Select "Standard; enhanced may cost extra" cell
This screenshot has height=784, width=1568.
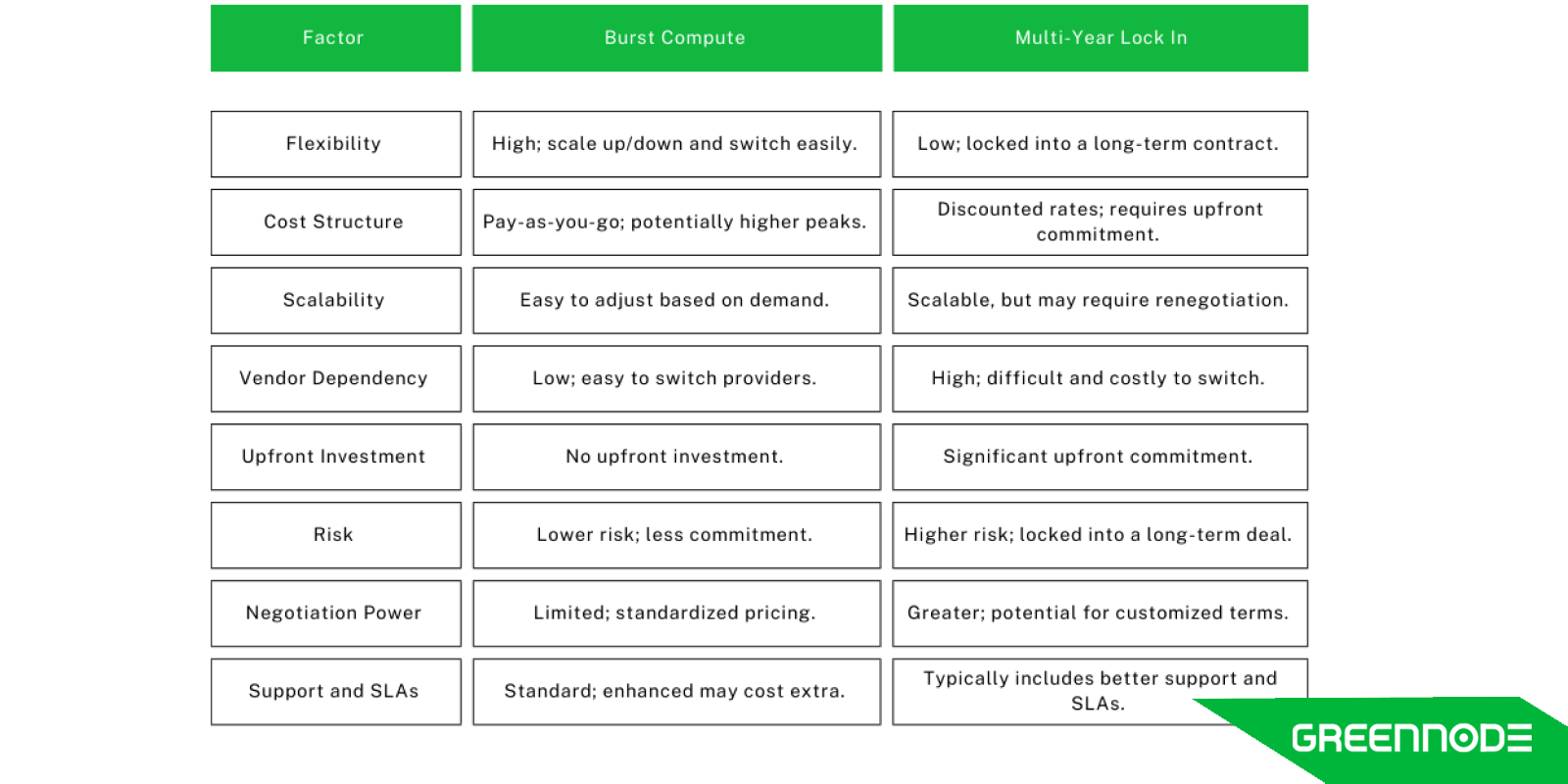[x=676, y=692]
